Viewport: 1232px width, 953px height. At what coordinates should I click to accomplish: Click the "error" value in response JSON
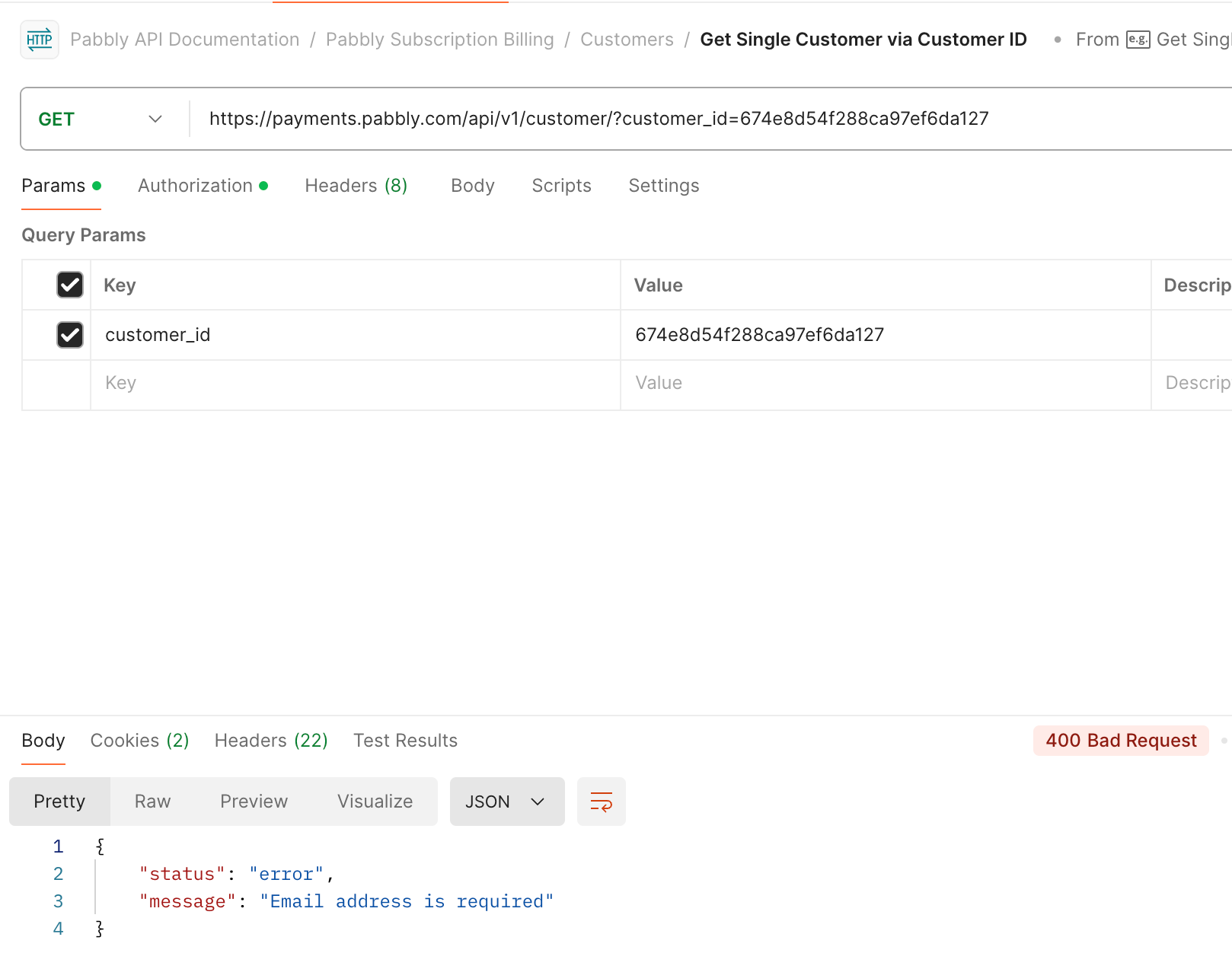(x=287, y=874)
